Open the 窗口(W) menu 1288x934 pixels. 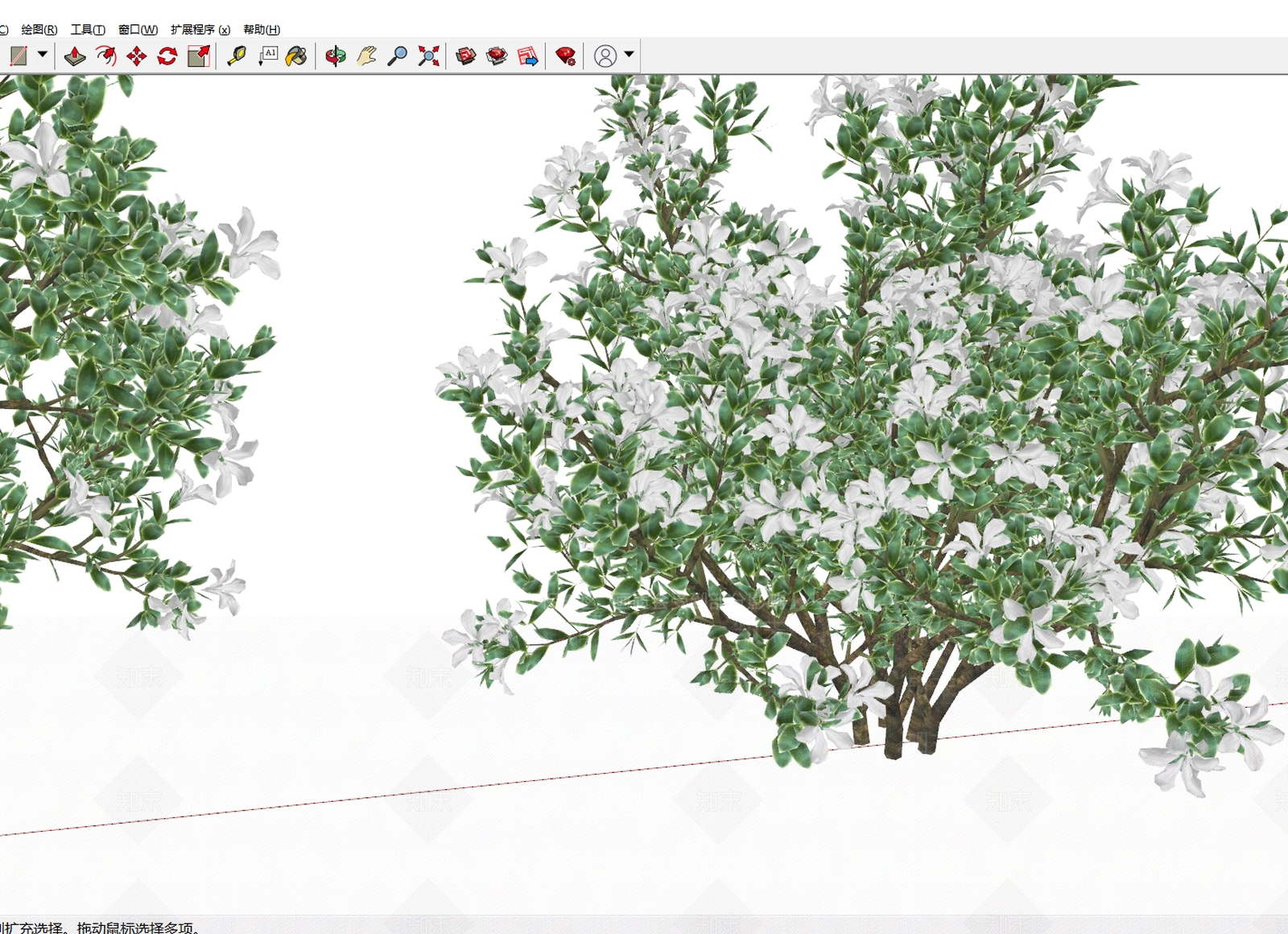(x=138, y=30)
